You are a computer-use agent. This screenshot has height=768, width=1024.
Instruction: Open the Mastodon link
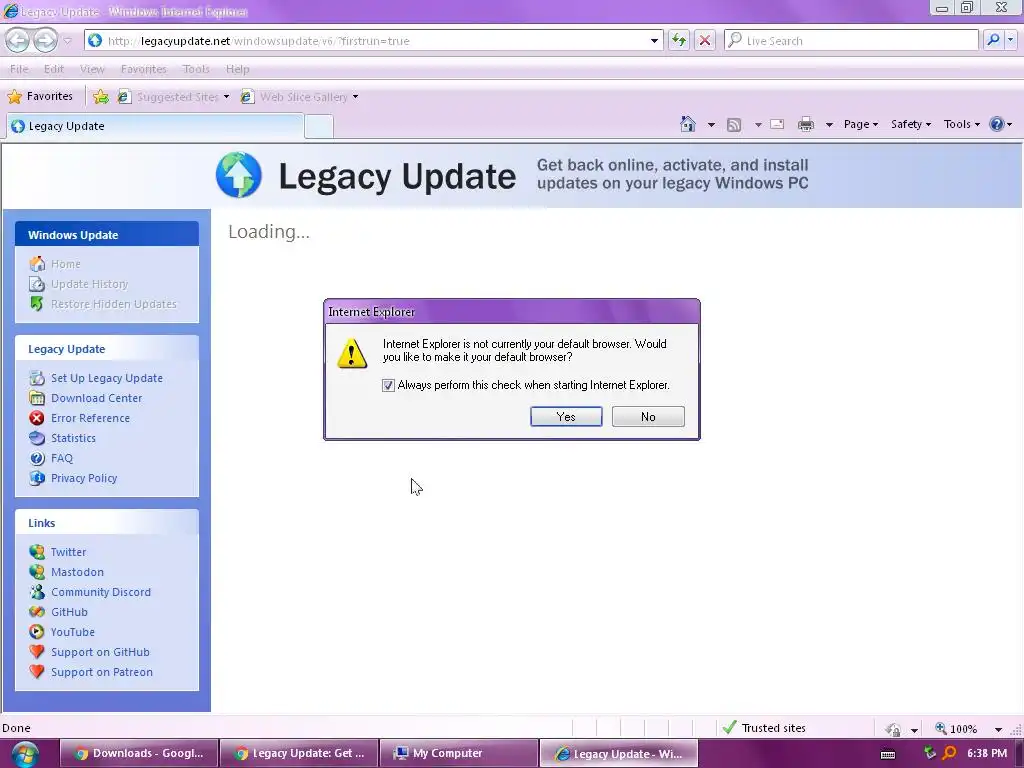click(x=77, y=572)
